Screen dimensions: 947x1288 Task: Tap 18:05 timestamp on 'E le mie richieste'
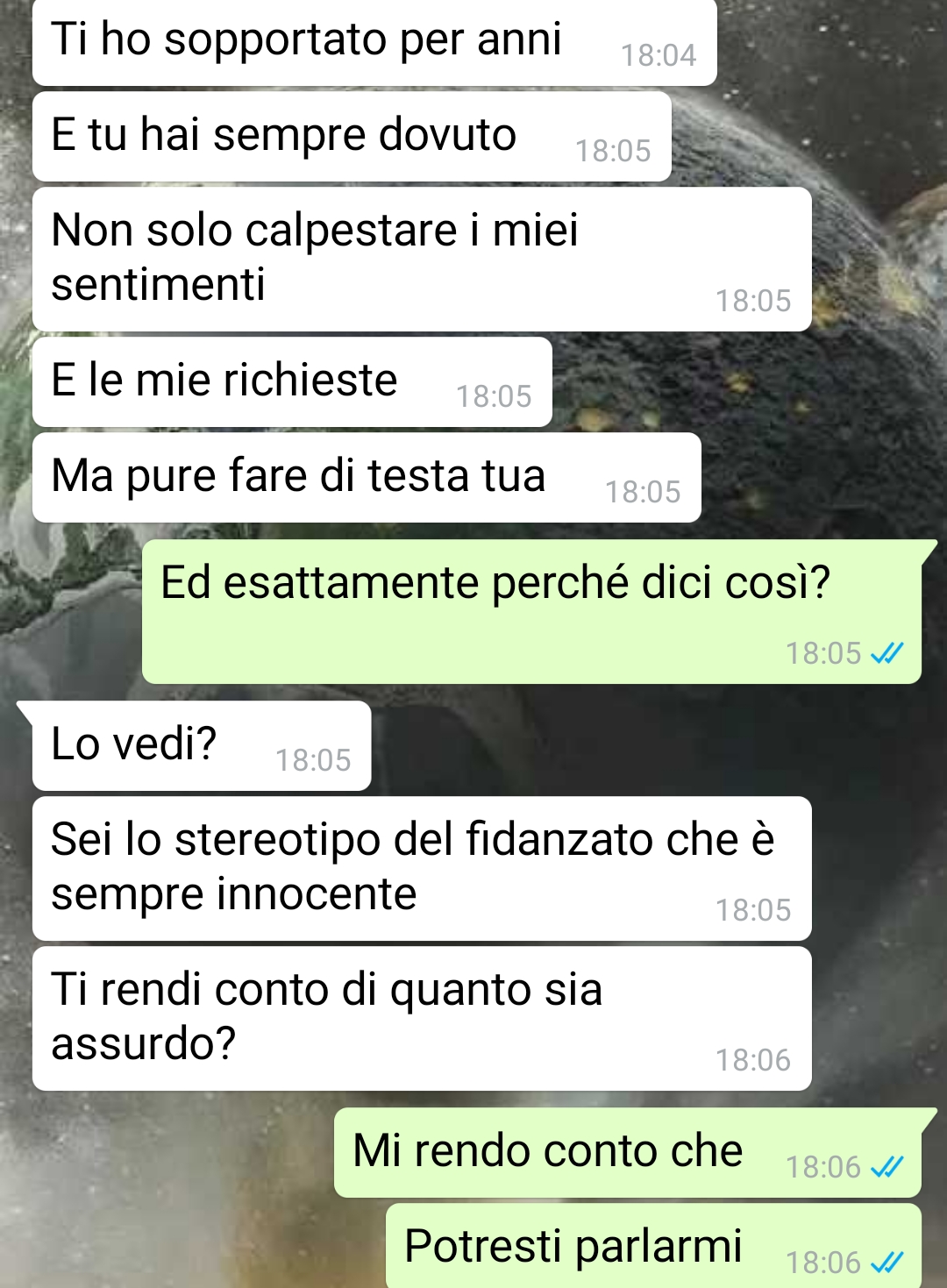click(494, 397)
